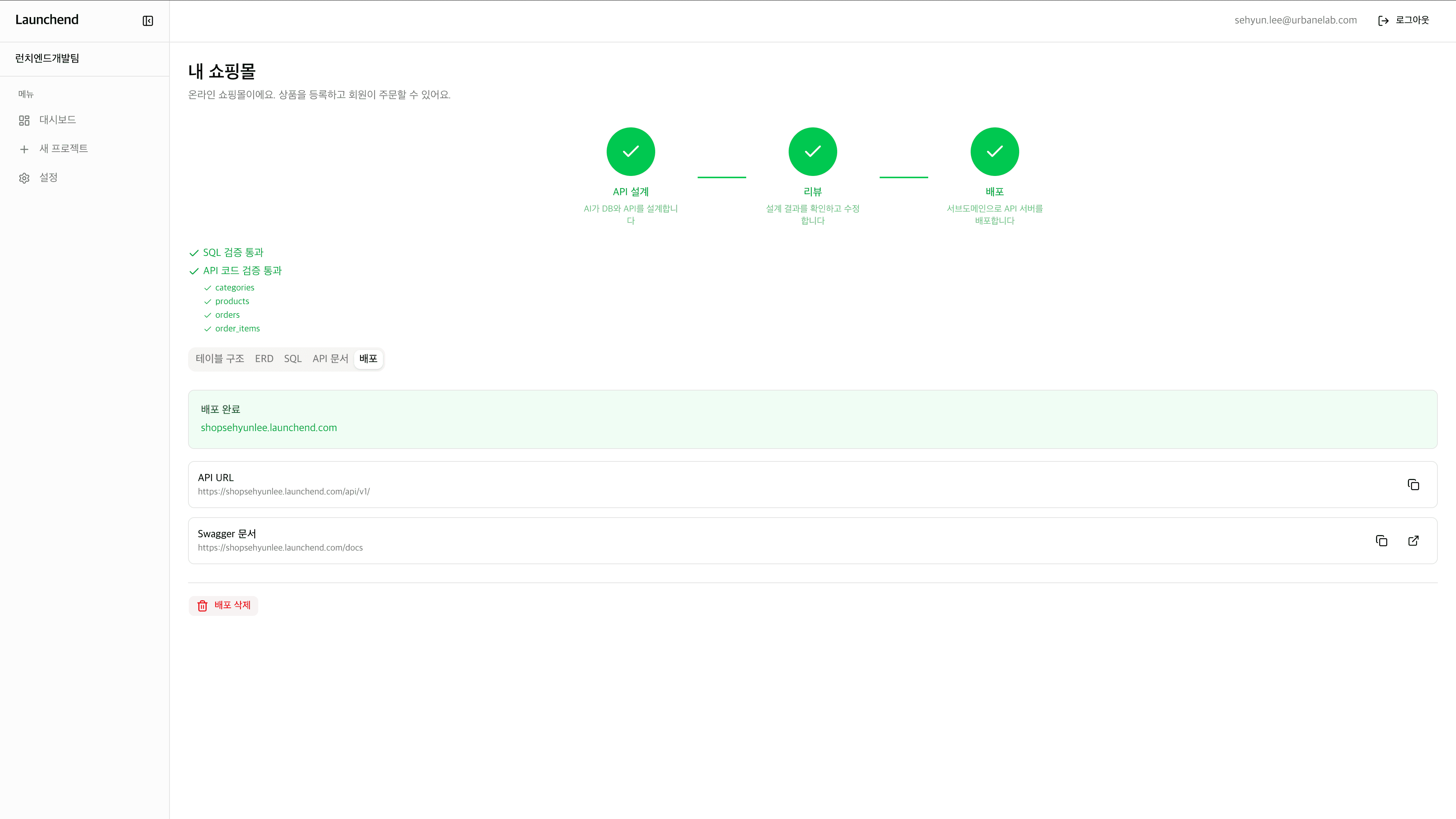1456x819 pixels.
Task: Switch to the ERD tab
Action: coord(264,358)
